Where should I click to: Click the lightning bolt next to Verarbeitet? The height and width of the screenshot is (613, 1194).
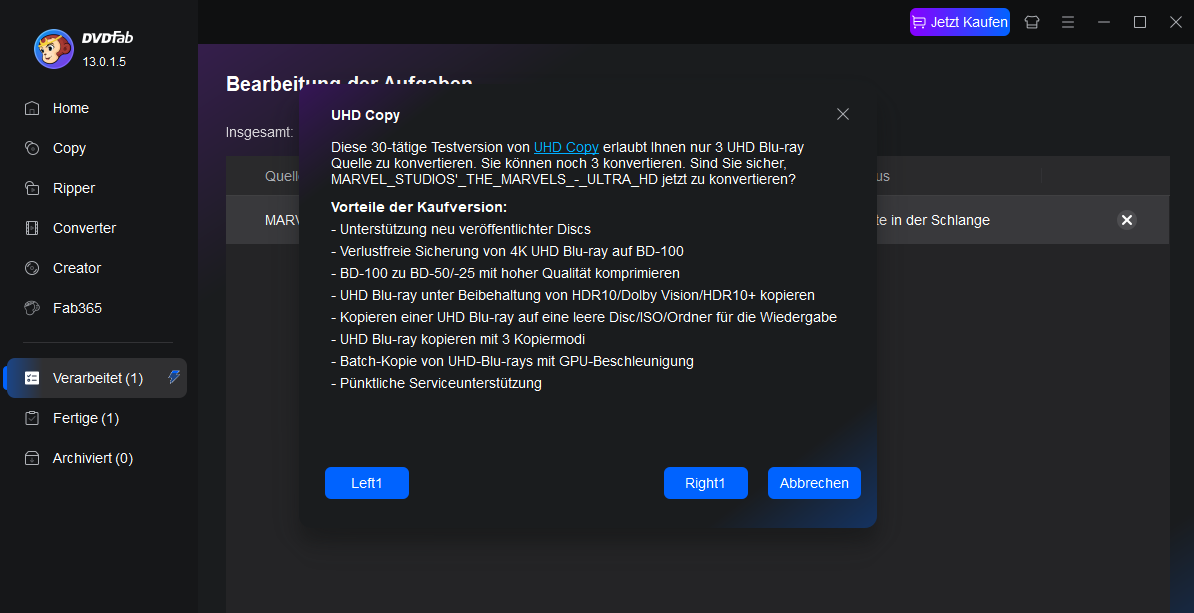pos(174,377)
